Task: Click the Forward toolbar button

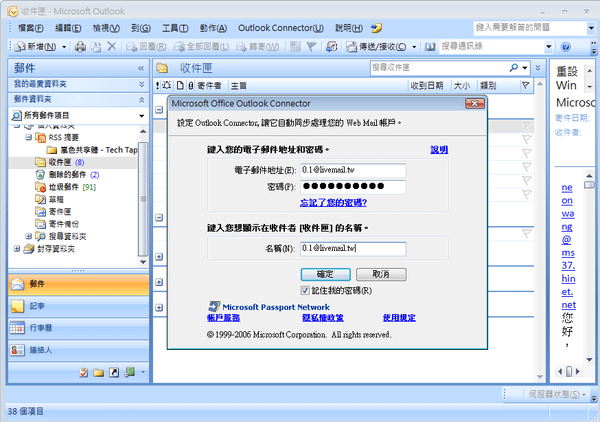Action: [258, 47]
